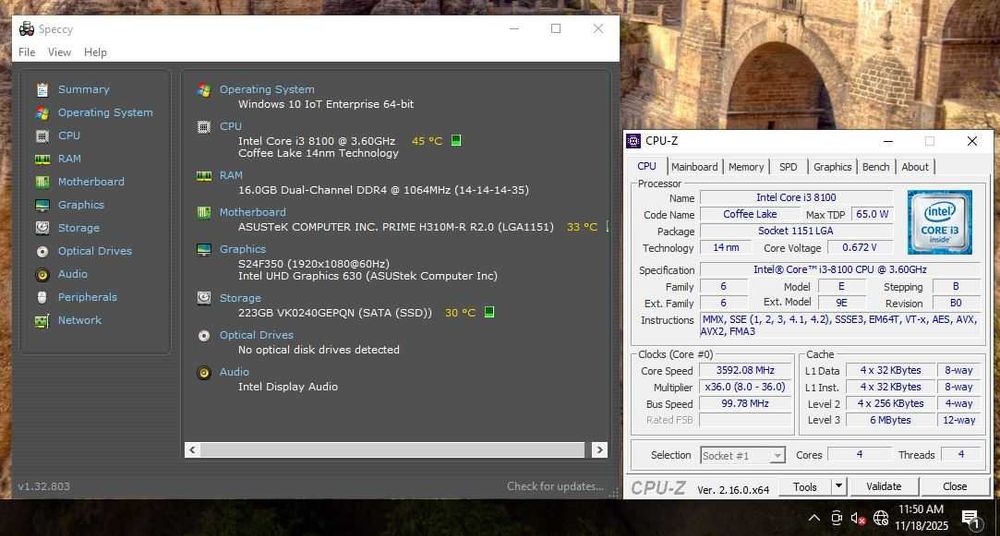Image resolution: width=1000 pixels, height=536 pixels.
Task: Open the Storage heading link in summary
Action: [x=240, y=298]
